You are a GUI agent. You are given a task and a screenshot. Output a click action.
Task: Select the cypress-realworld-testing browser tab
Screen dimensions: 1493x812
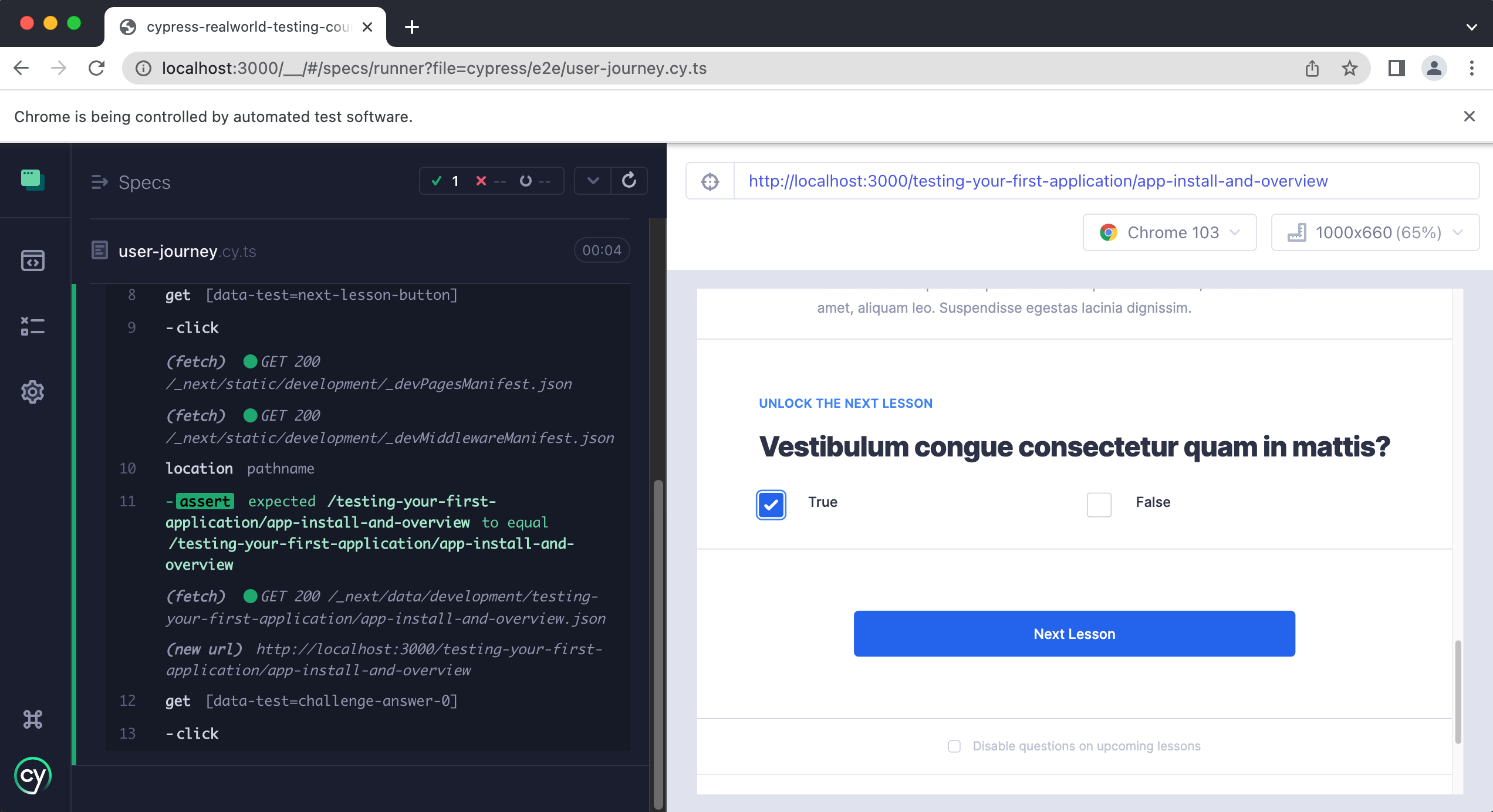pos(246,27)
